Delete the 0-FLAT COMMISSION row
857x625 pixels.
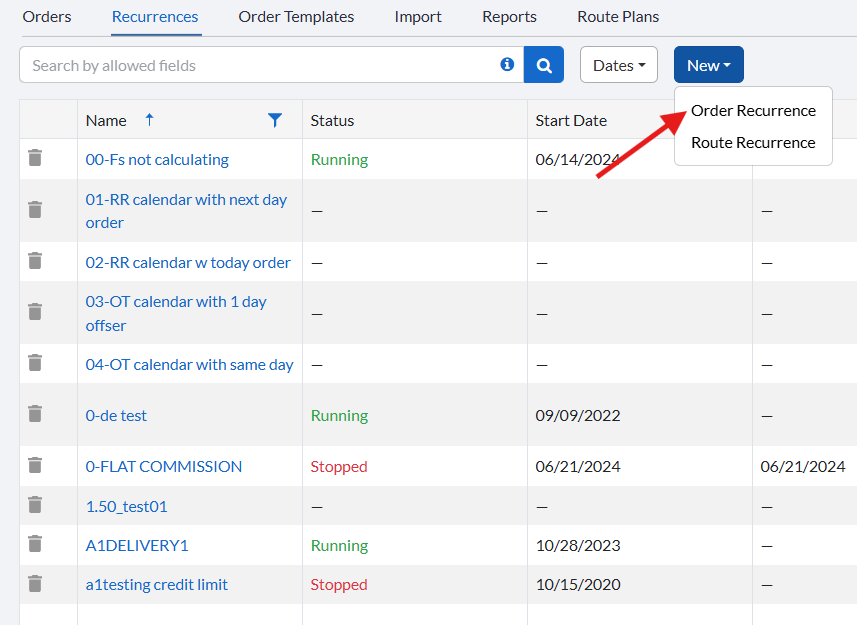(x=35, y=465)
